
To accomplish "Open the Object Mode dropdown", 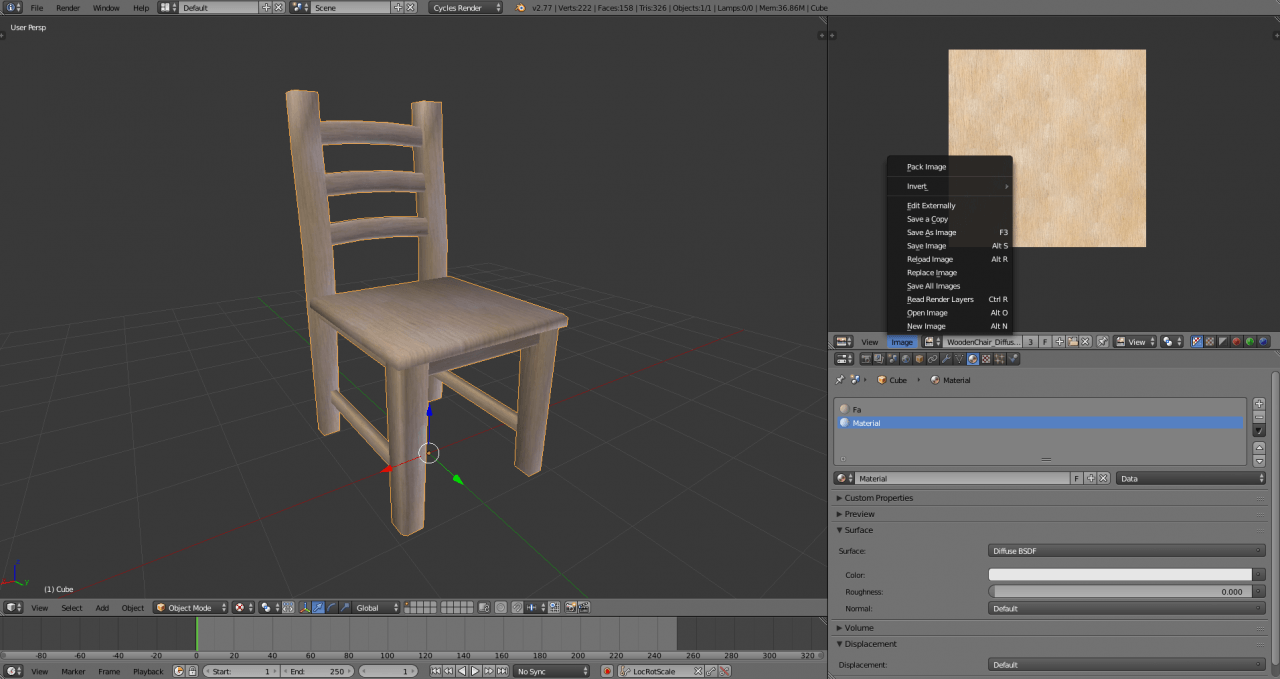I will pos(190,607).
